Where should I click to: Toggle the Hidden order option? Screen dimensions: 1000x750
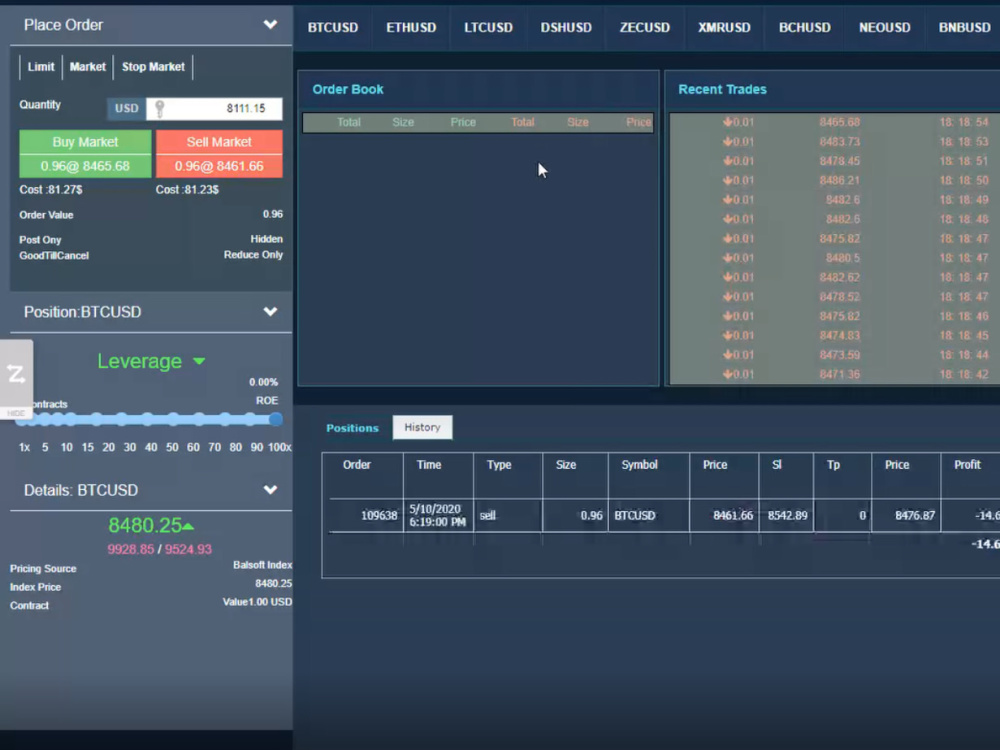click(266, 239)
